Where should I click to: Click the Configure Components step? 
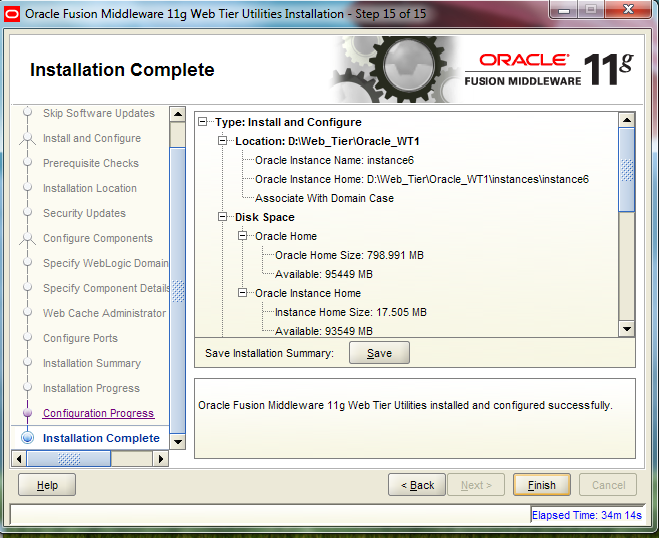click(x=98, y=238)
